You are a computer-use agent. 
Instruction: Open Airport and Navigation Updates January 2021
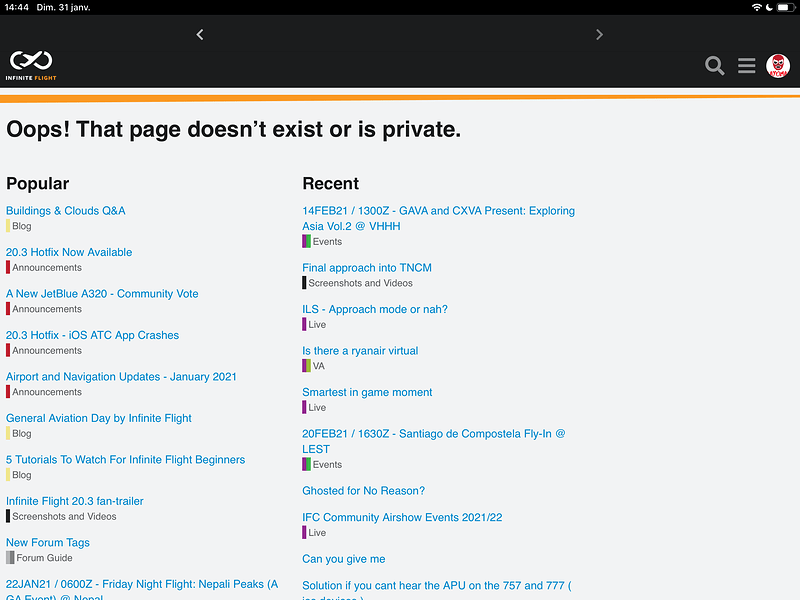[x=121, y=377]
